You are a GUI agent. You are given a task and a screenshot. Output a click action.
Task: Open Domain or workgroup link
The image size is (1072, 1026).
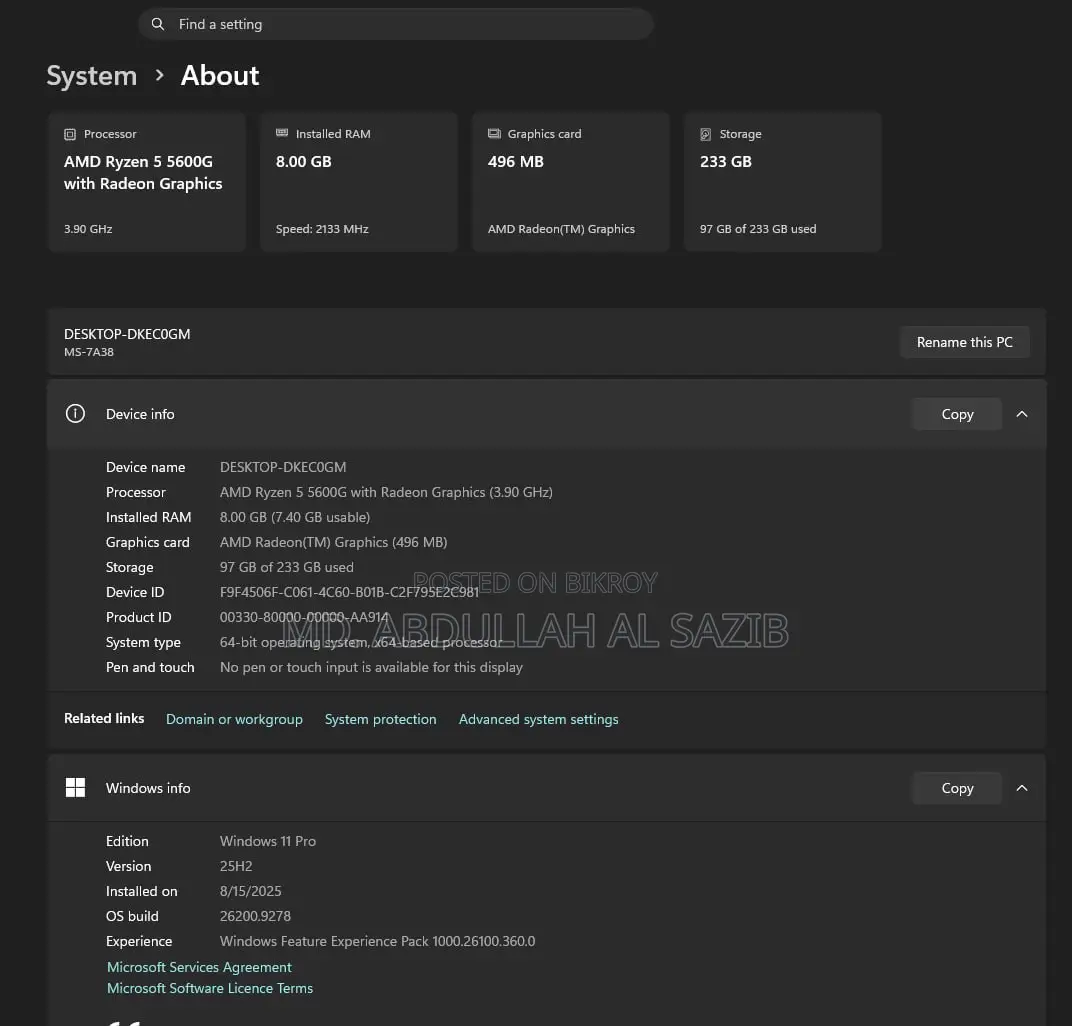point(234,719)
